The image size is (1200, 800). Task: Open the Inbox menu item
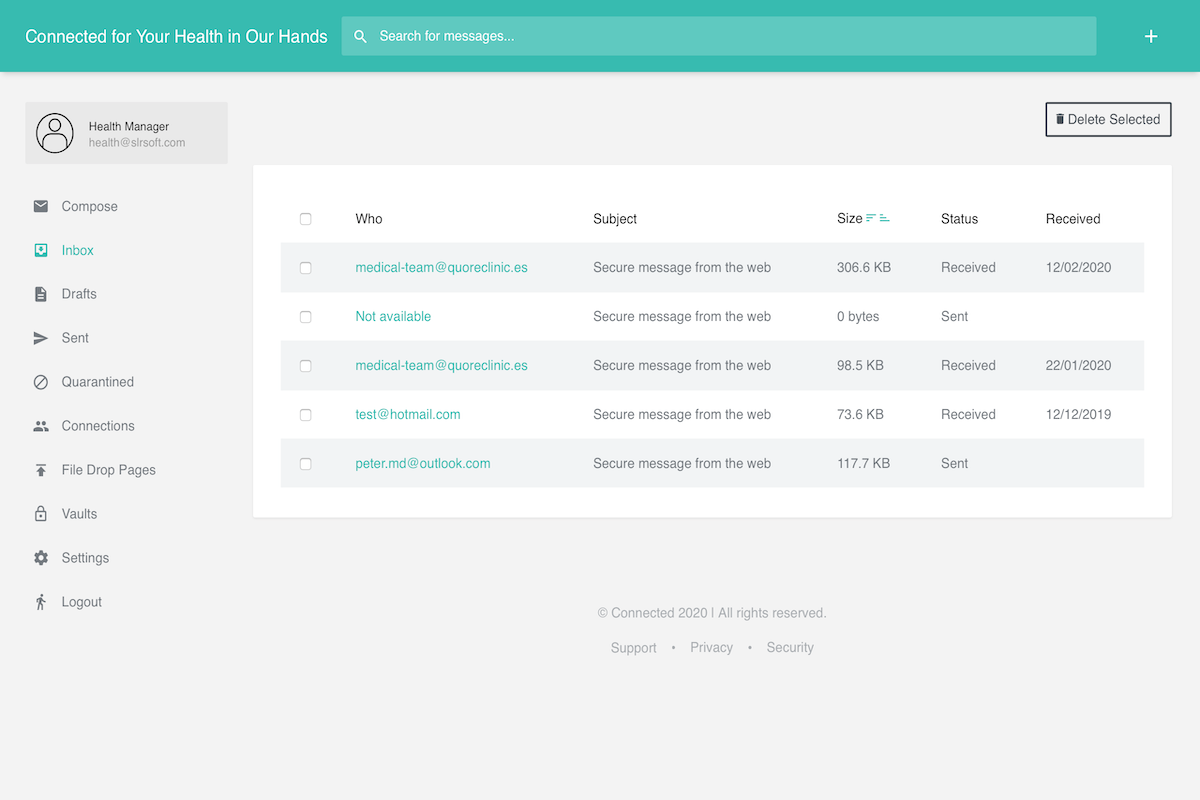77,250
